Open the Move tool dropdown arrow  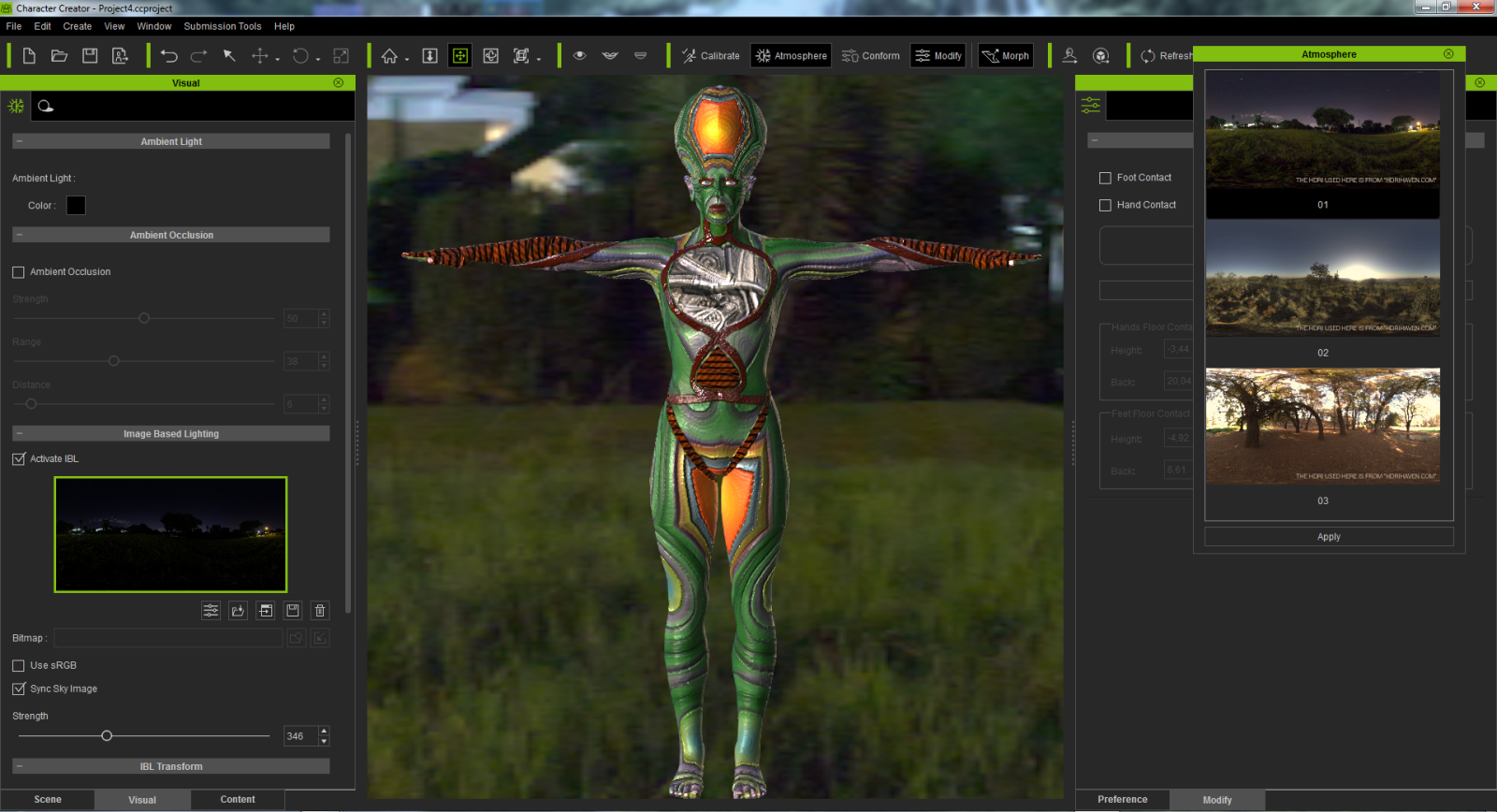(278, 59)
